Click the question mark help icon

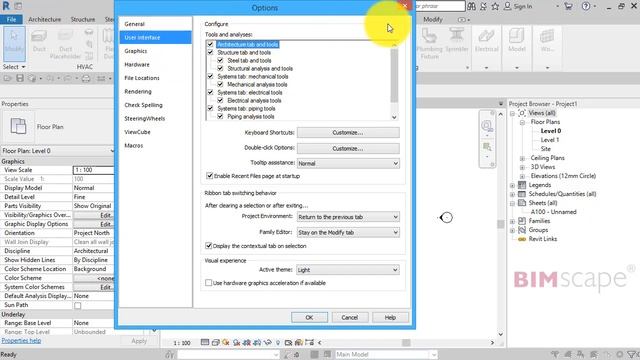tap(586, 6)
